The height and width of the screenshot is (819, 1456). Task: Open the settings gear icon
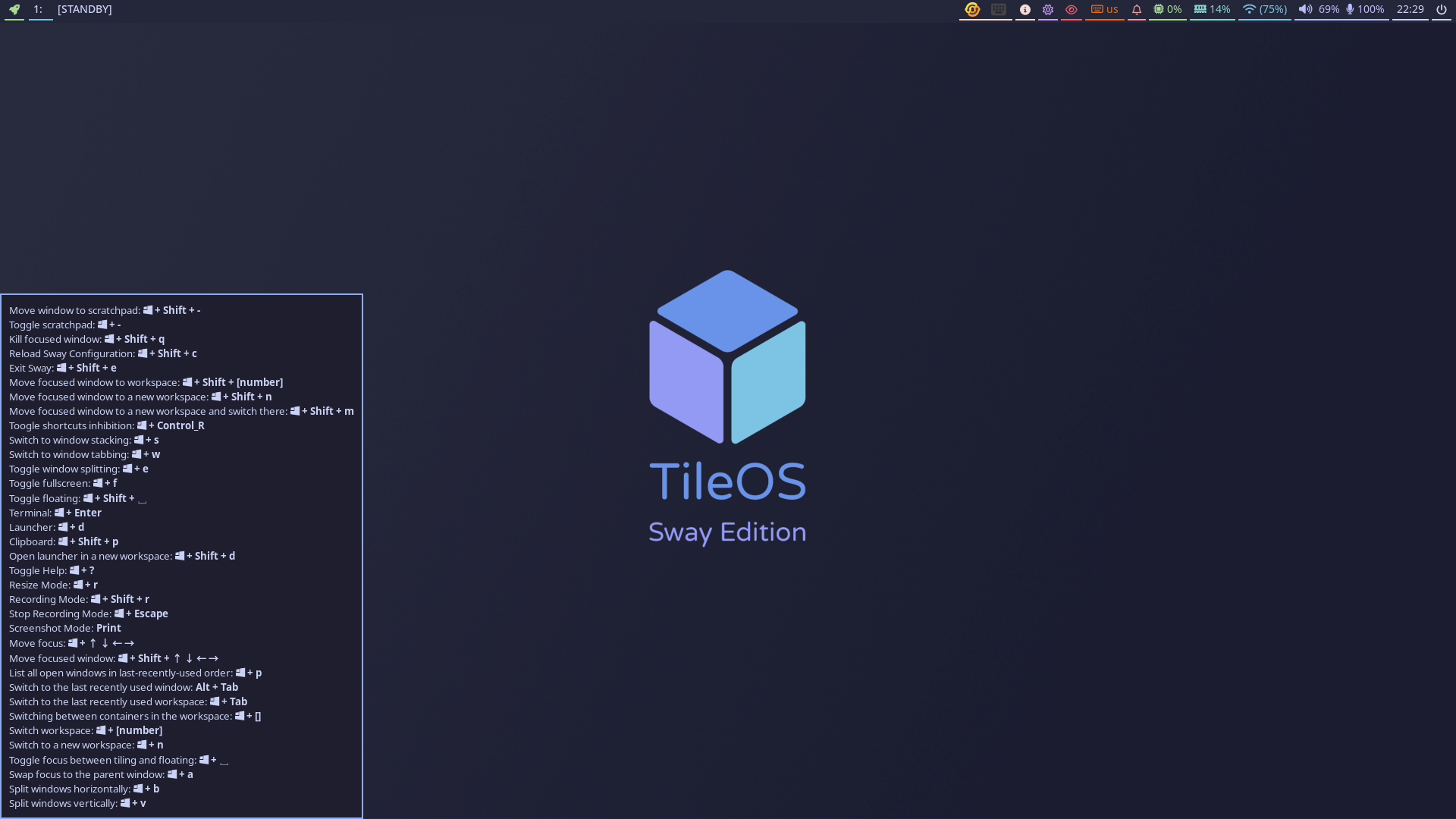(1048, 10)
